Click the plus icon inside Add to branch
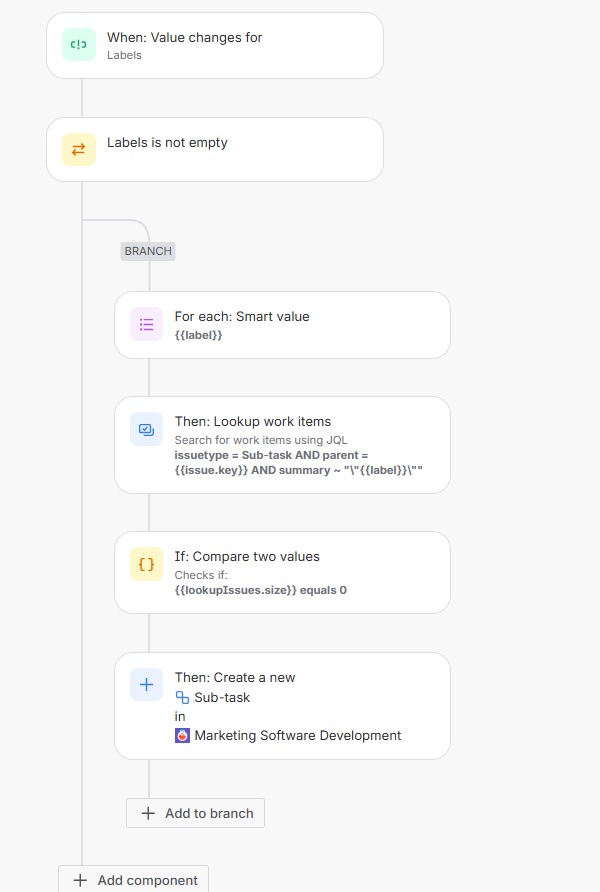 [x=148, y=813]
